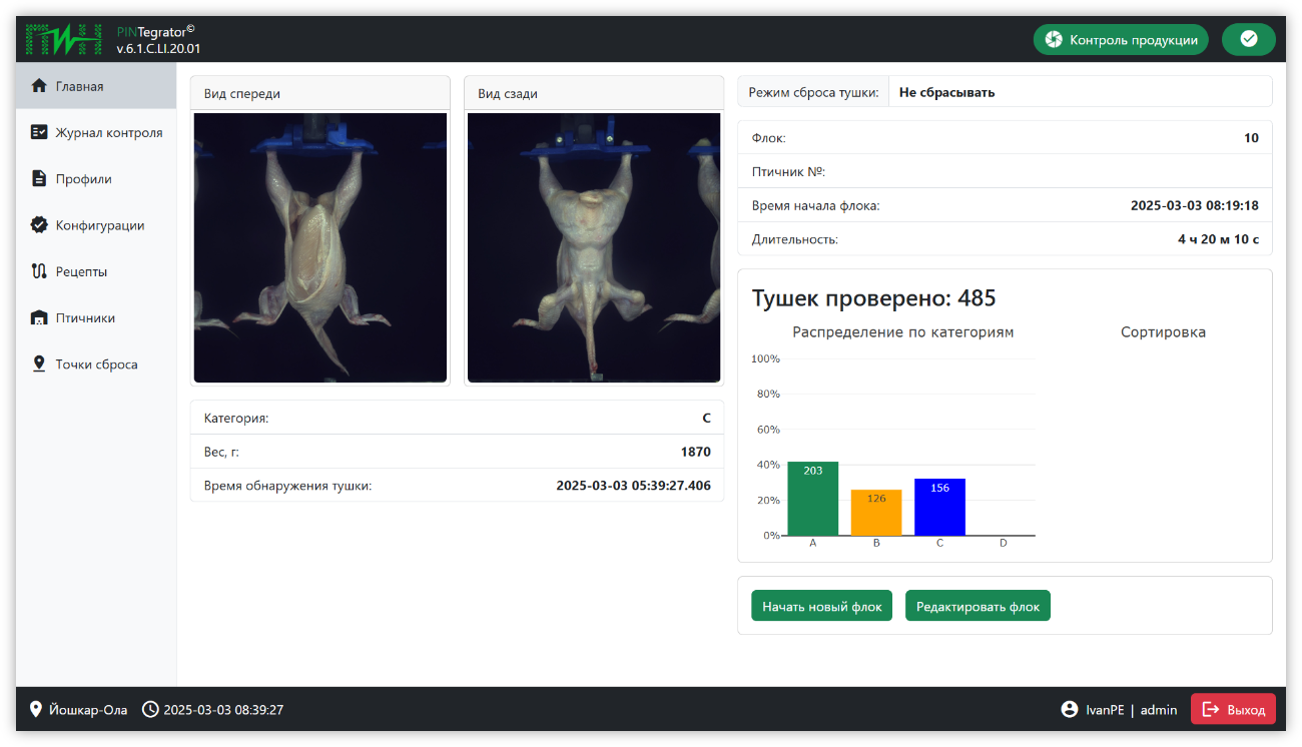The width and height of the screenshot is (1302, 747).
Task: Click the green category A bar
Action: [x=812, y=499]
